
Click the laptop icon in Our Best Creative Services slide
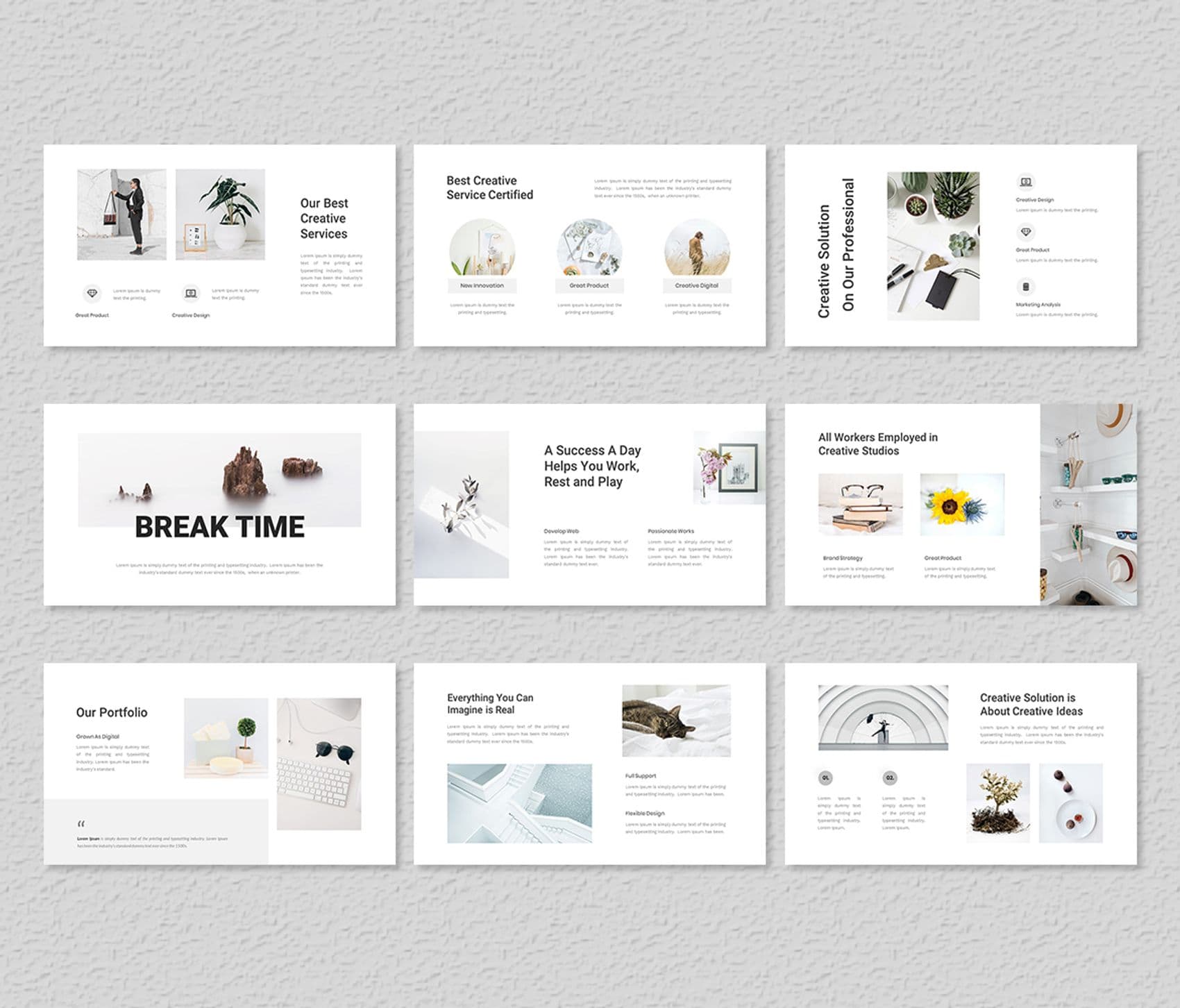191,294
